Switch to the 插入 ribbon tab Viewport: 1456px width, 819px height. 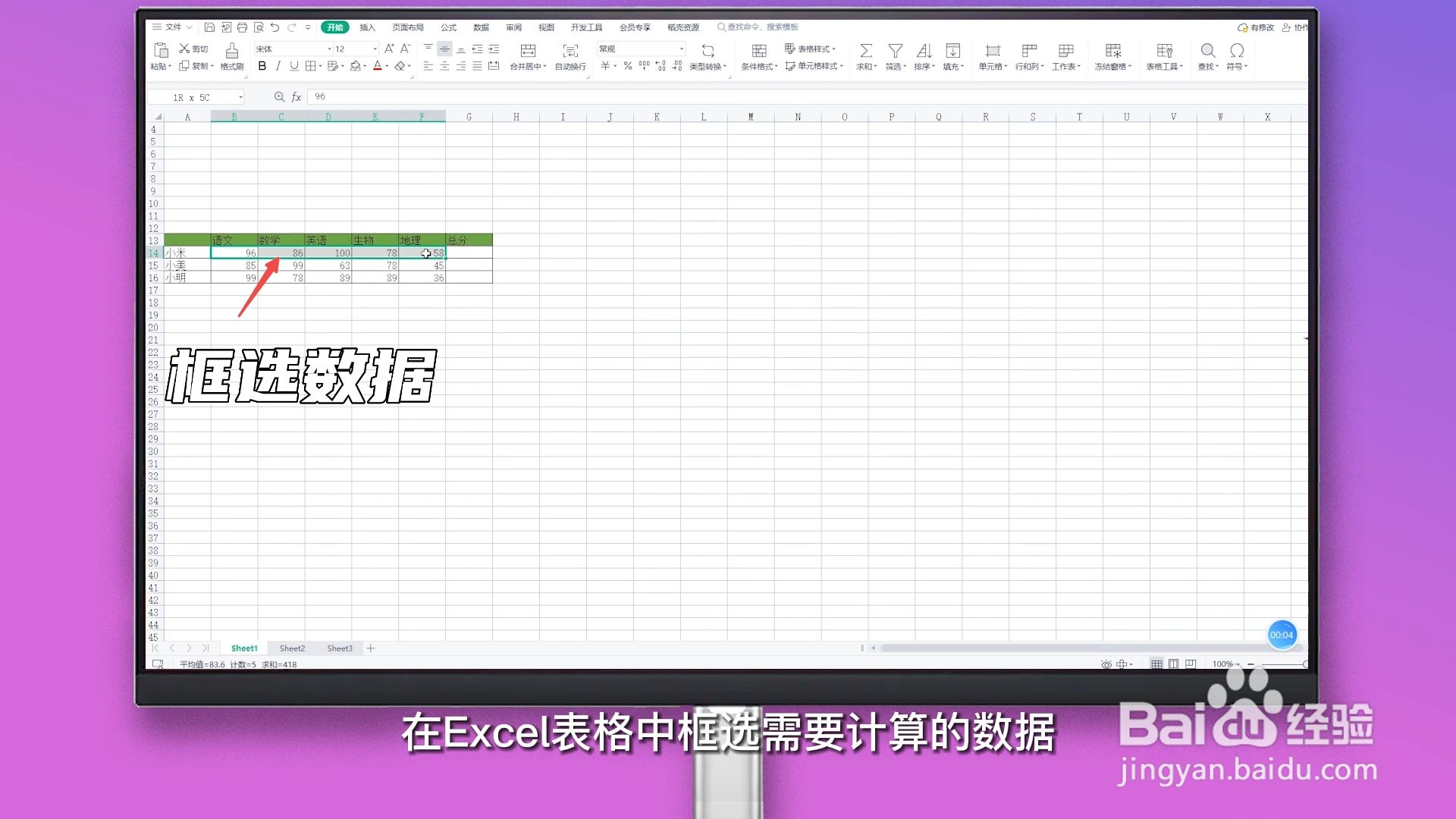pos(367,27)
